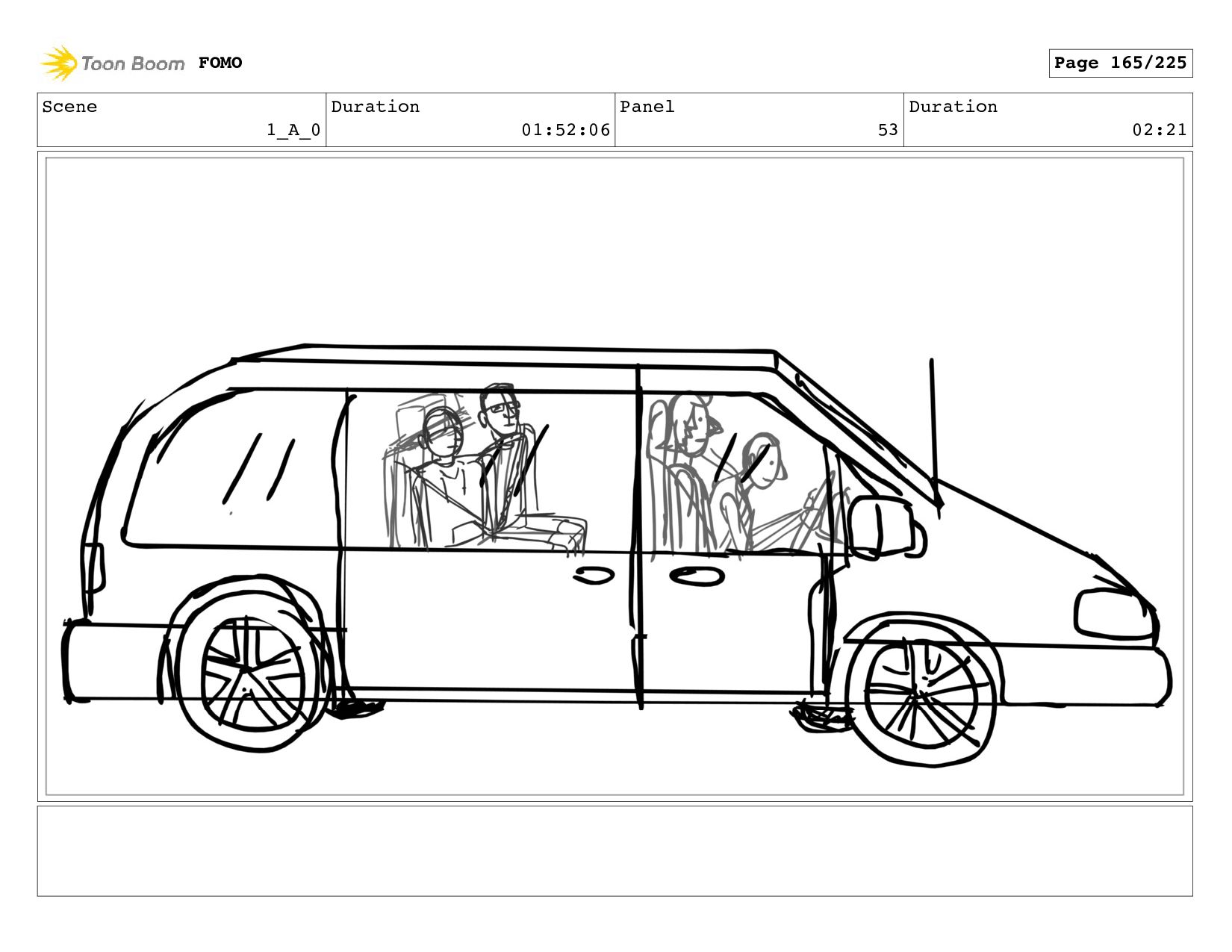
Task: Select the panel duration 02:21
Action: (1159, 130)
